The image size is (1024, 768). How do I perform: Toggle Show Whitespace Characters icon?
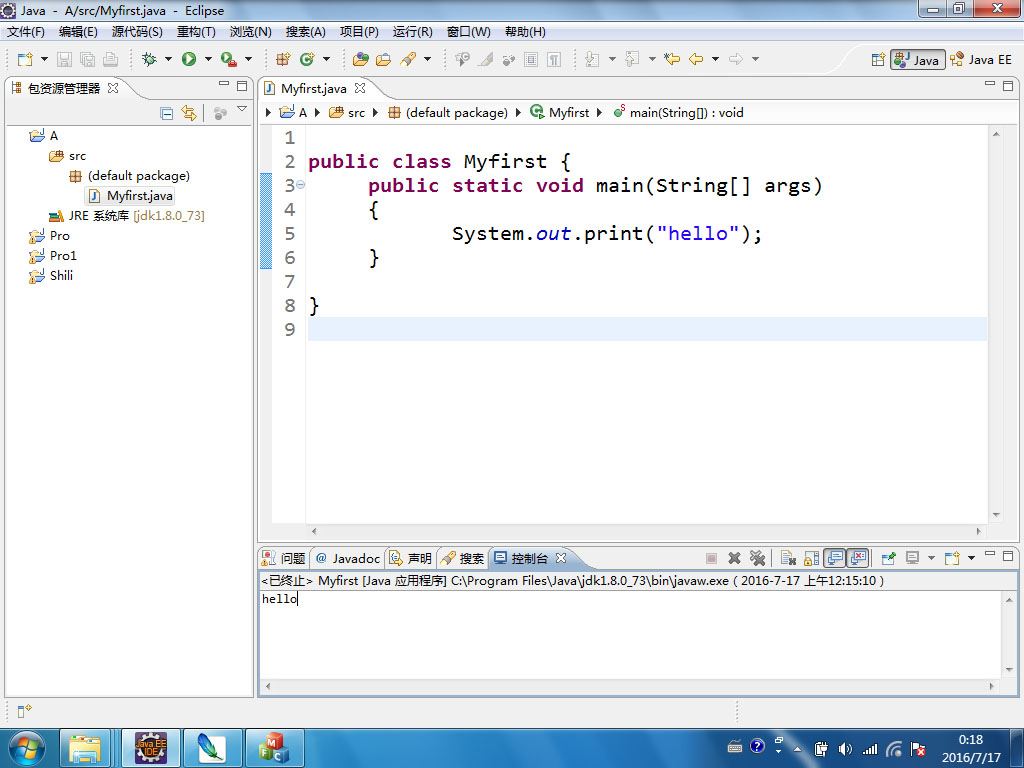[554, 59]
